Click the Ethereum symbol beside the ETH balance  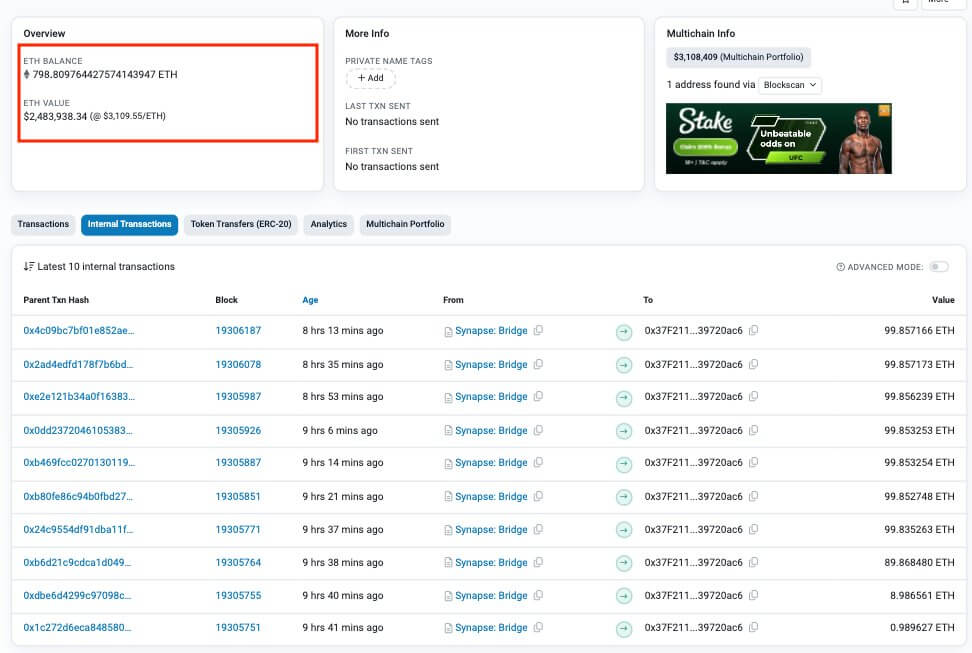click(25, 74)
